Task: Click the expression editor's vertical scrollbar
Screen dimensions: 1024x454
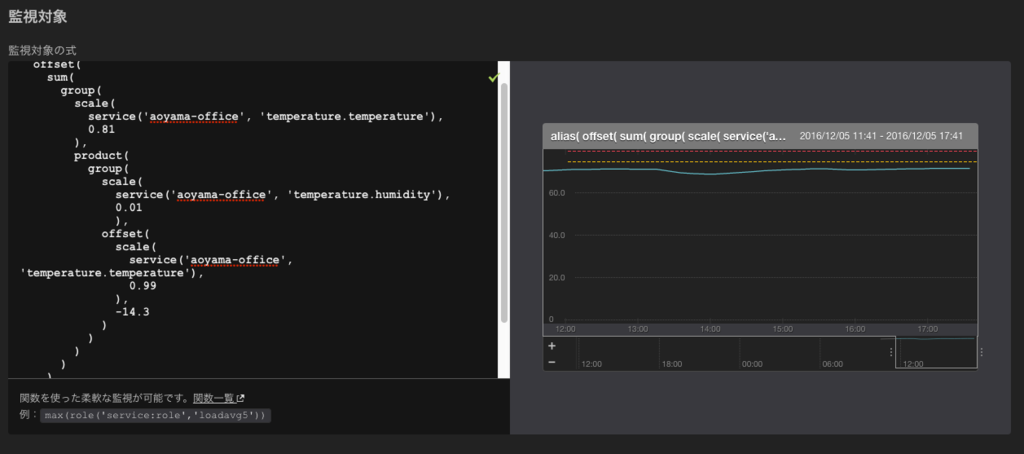Action: point(504,203)
